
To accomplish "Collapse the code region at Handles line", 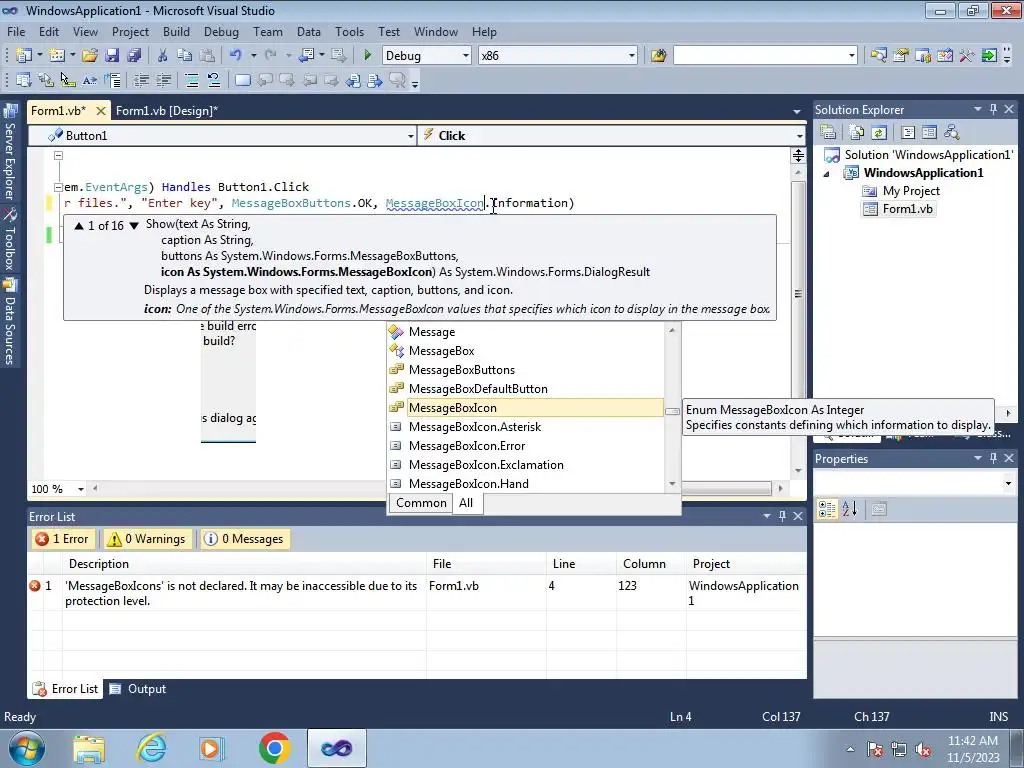I will [58, 187].
